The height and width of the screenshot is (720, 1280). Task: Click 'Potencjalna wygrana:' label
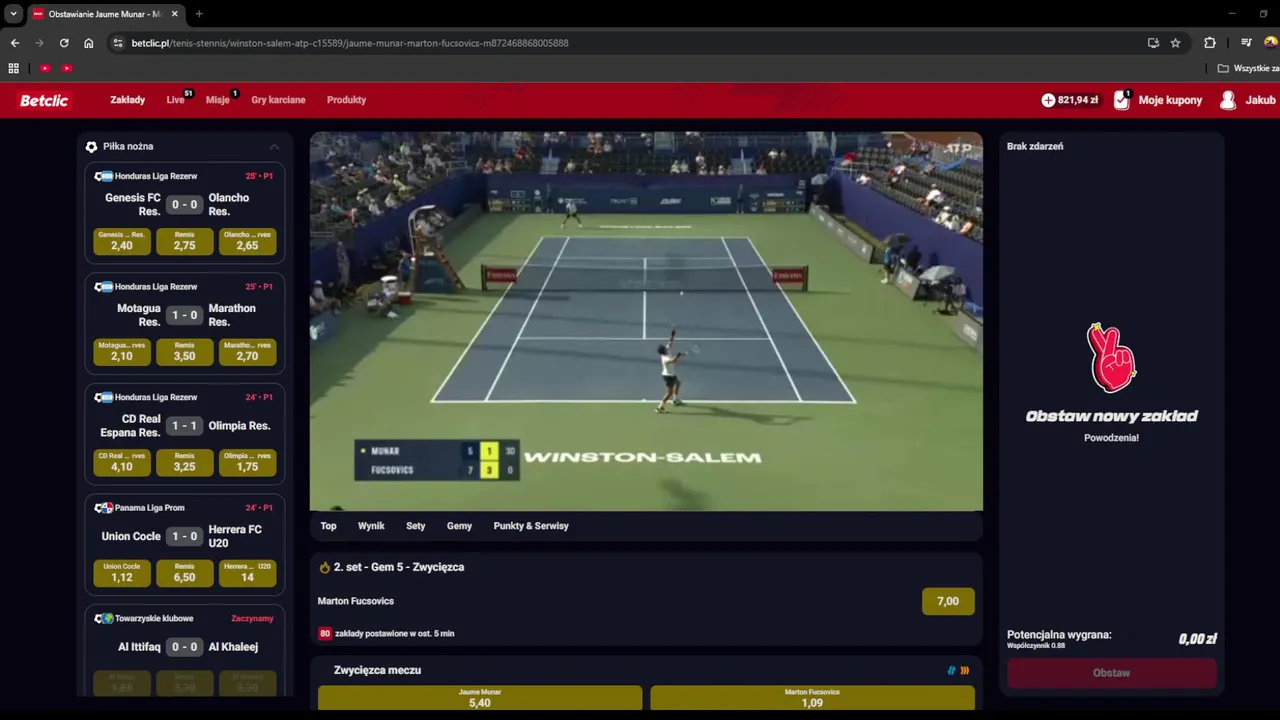click(1059, 635)
